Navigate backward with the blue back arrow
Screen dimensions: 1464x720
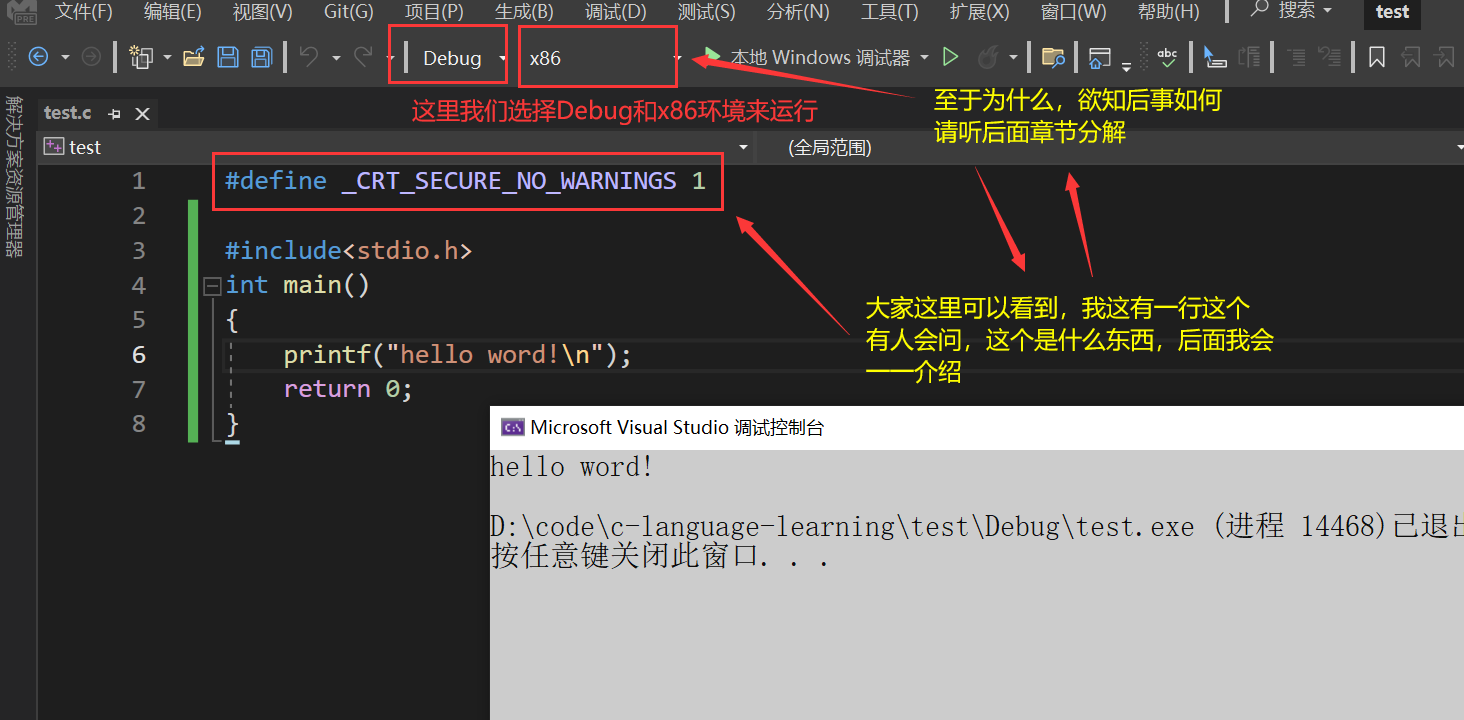click(38, 58)
